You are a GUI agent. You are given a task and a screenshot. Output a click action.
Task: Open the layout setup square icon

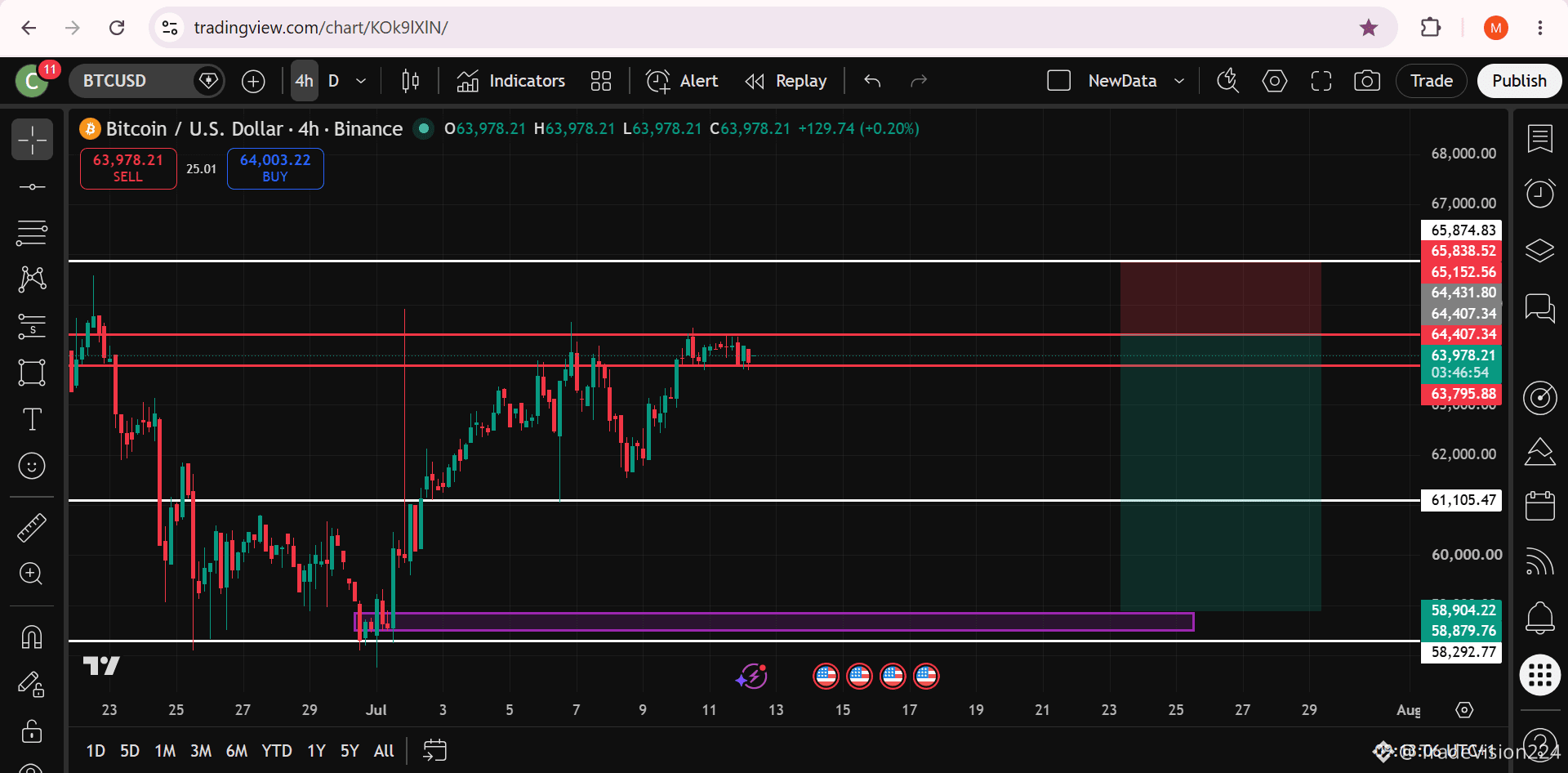pyautogui.click(x=1059, y=81)
